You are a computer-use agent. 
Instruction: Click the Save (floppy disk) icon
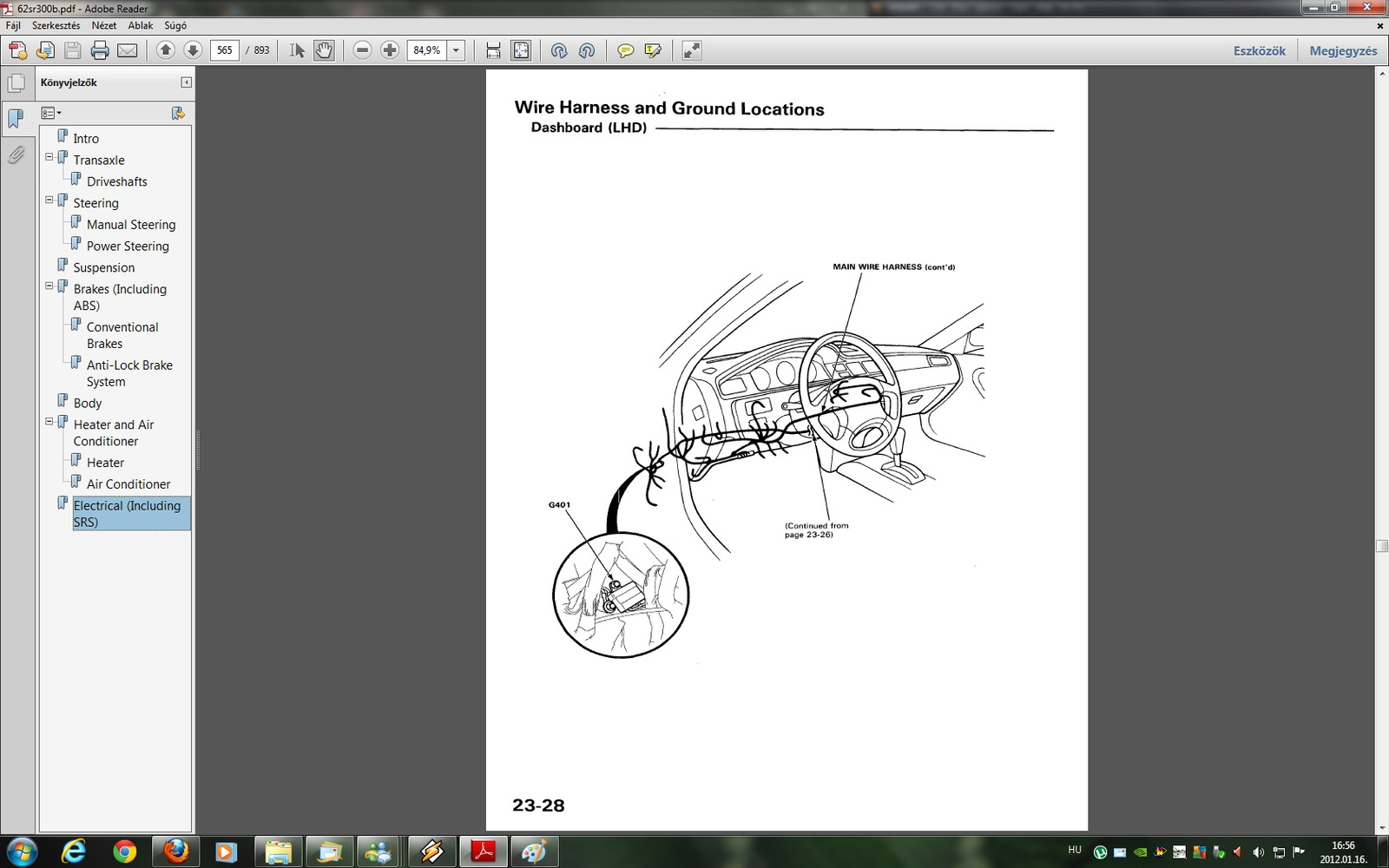73,50
